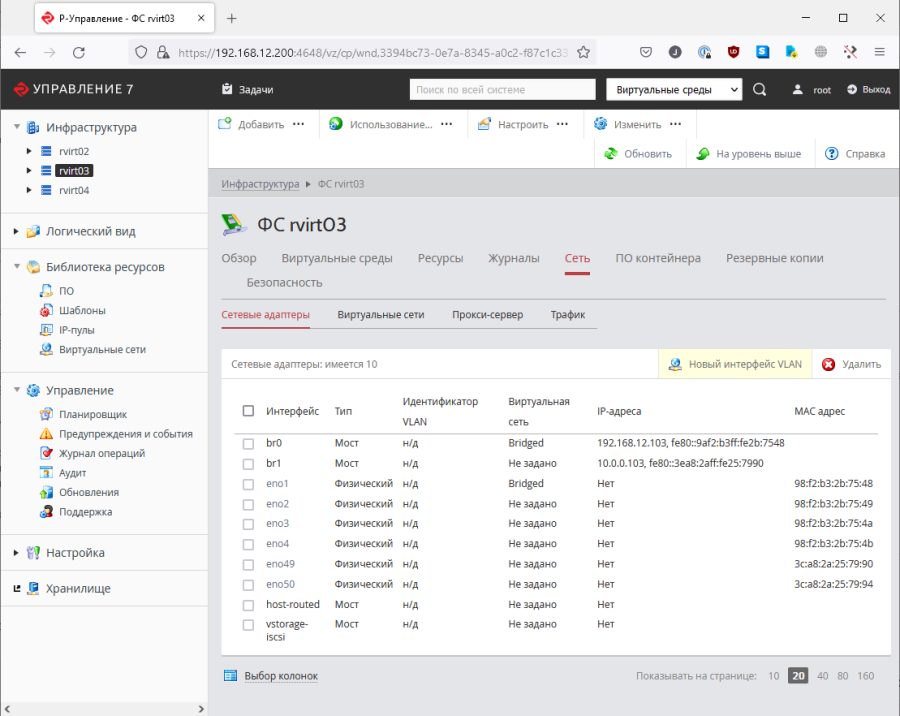
Task: Click the Шаблоны icon in library
Action: pyautogui.click(x=46, y=311)
